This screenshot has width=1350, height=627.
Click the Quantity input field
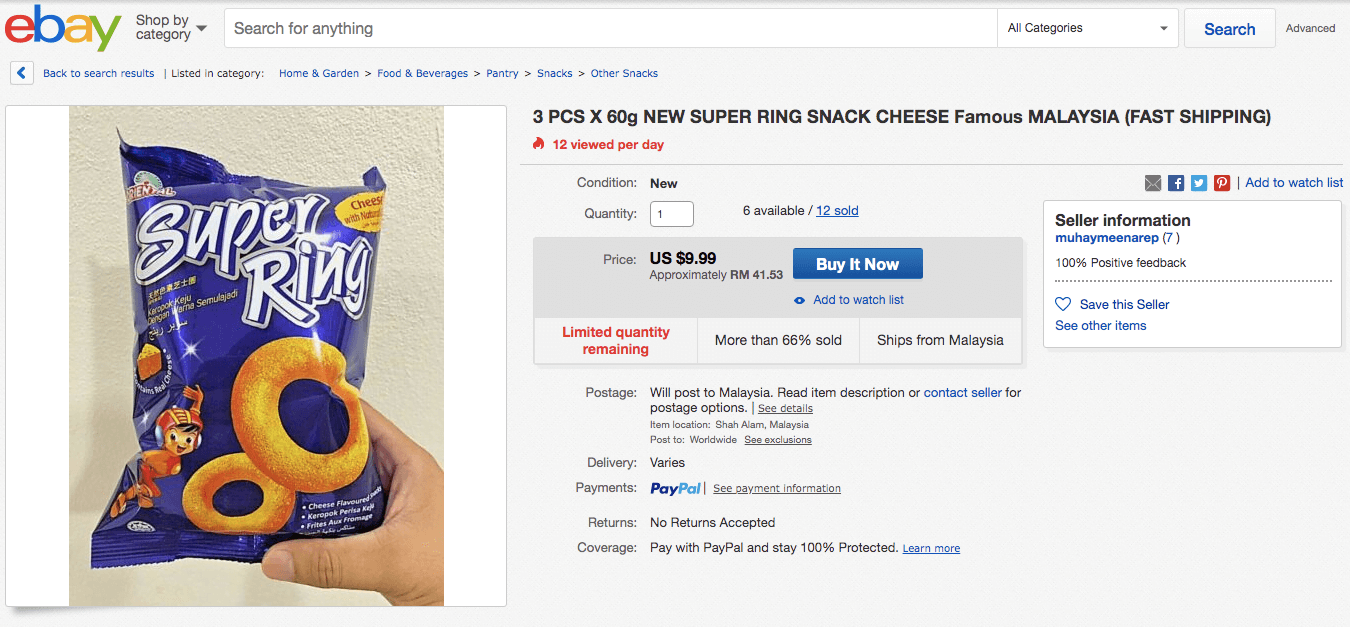click(672, 214)
